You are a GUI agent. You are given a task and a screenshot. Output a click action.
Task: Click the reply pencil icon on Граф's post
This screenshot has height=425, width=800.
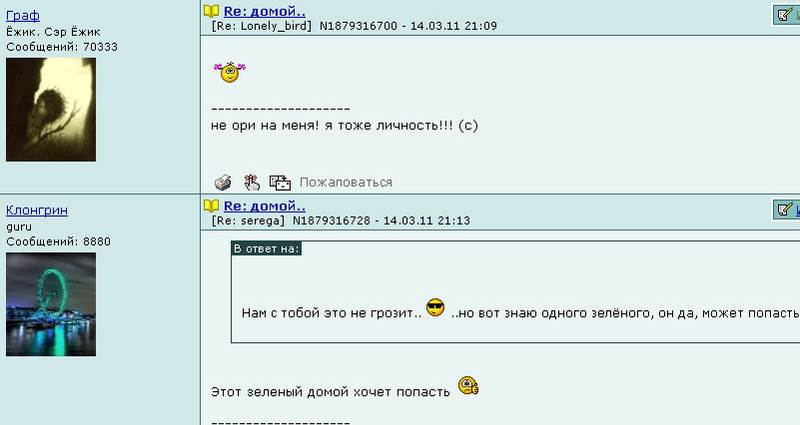785,14
